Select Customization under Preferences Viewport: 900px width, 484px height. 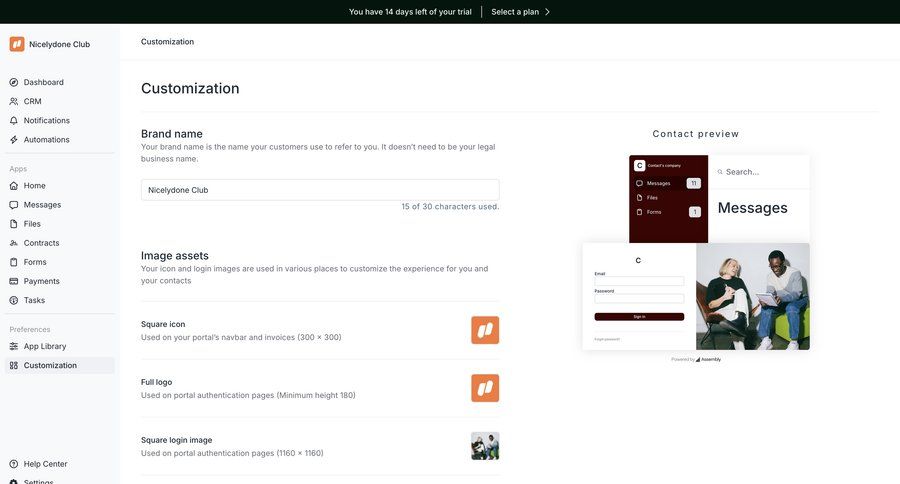click(x=60, y=365)
